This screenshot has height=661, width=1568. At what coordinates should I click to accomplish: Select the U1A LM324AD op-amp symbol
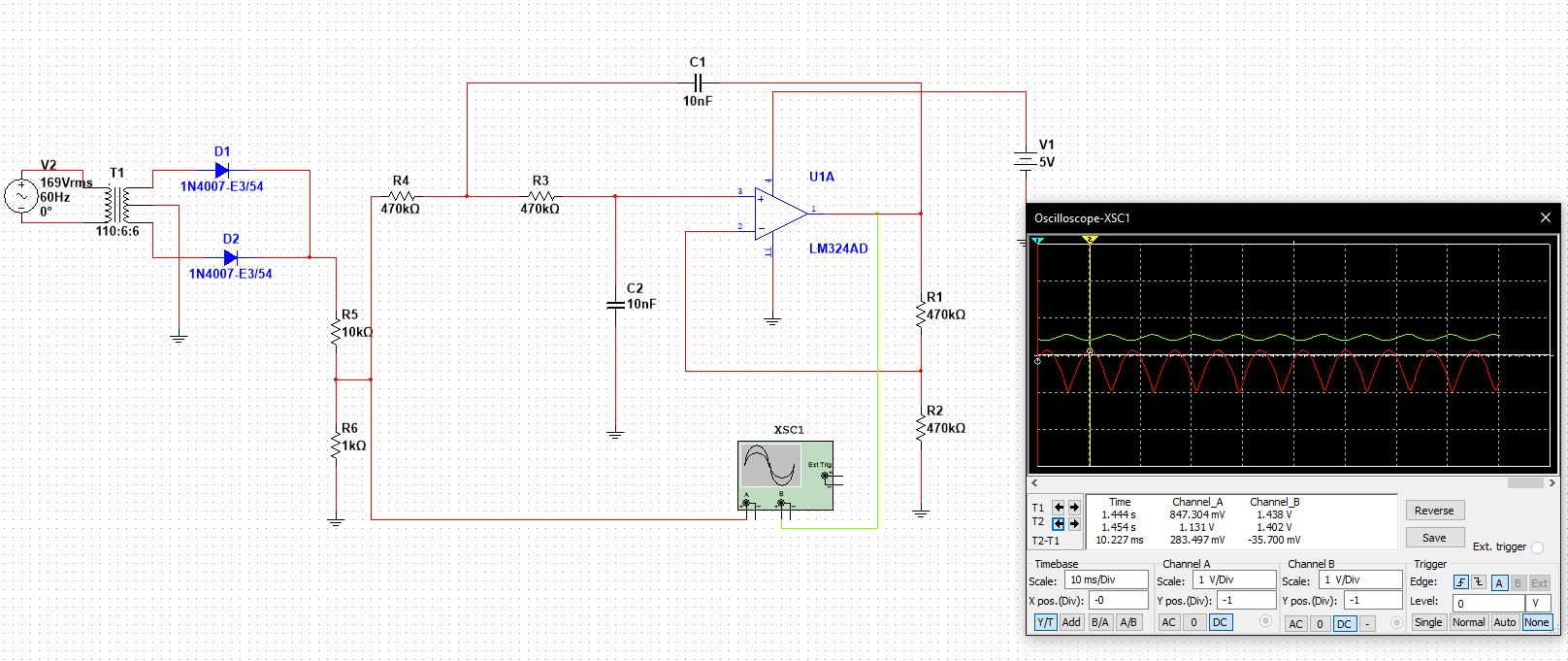781,213
